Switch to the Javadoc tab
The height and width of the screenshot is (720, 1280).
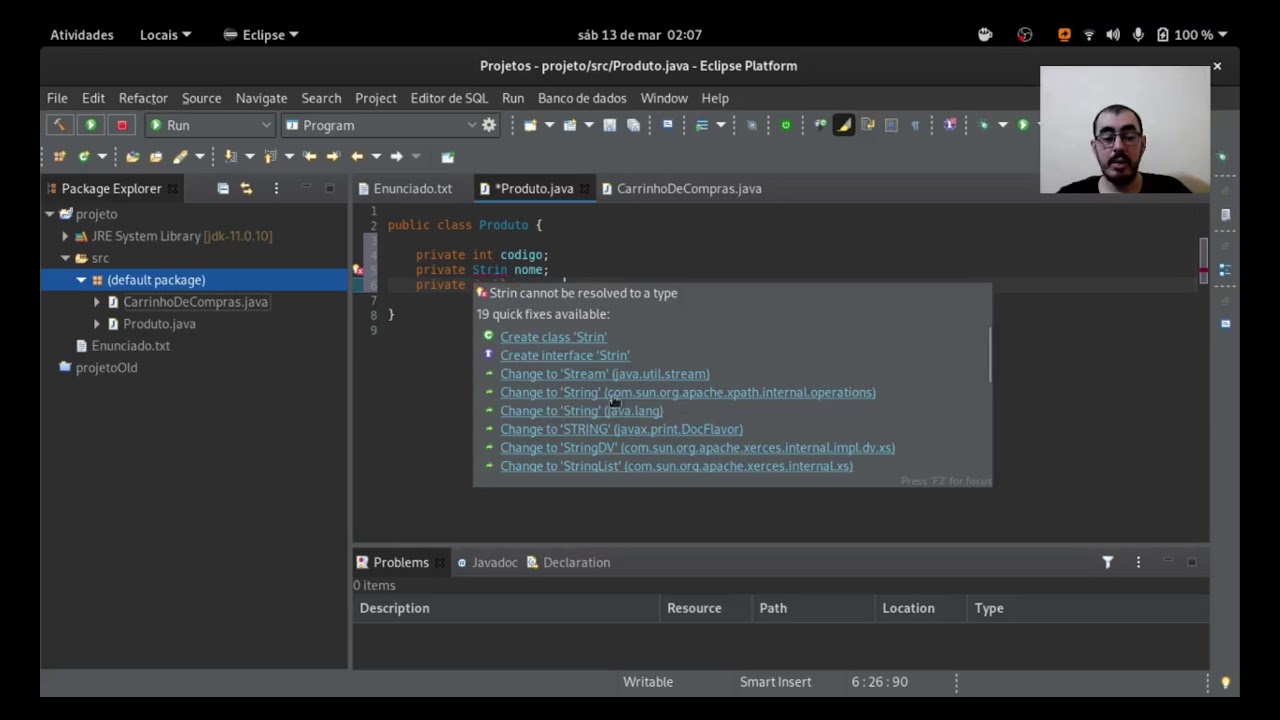click(487, 562)
